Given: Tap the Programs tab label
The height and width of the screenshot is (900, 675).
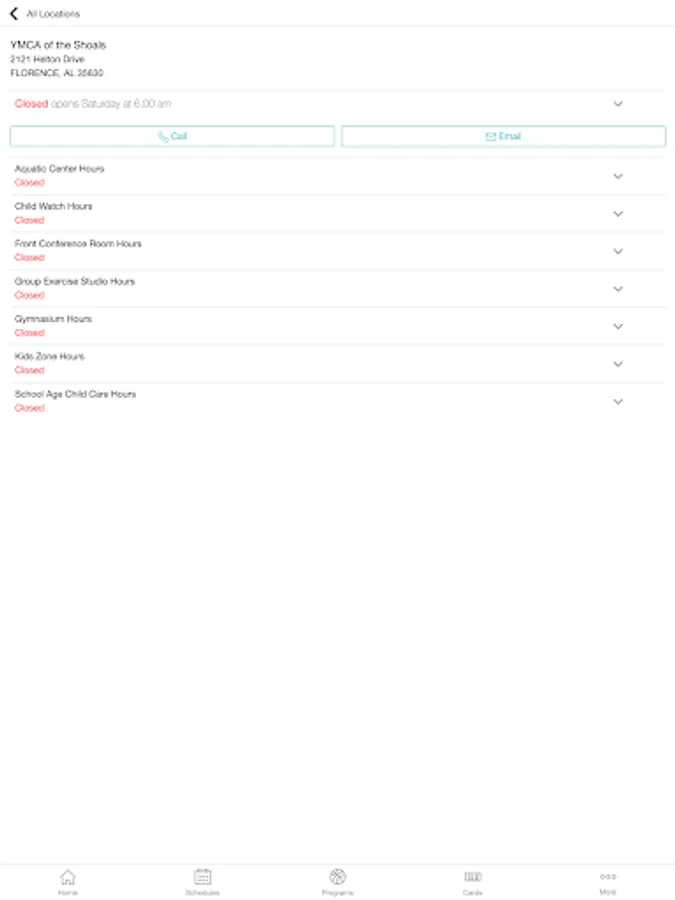Looking at the screenshot, I should [x=338, y=893].
